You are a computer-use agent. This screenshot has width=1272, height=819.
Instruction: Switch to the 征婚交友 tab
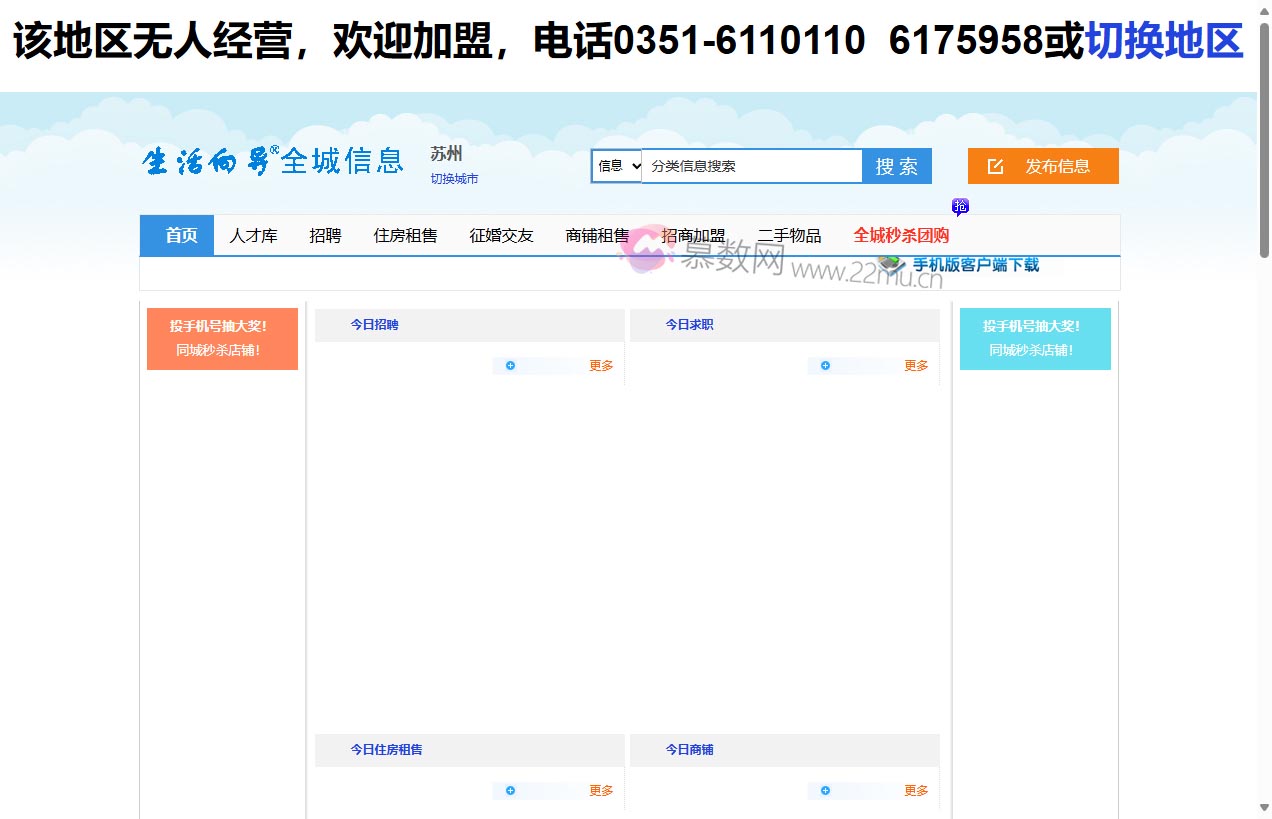click(501, 235)
